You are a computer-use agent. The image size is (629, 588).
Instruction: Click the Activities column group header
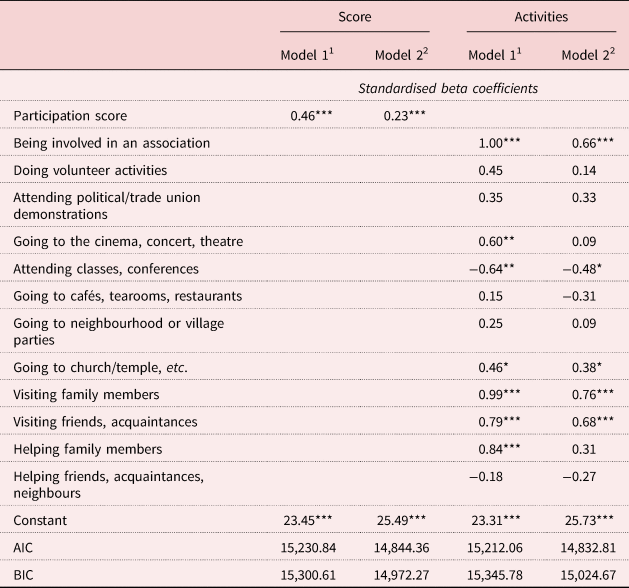[x=543, y=19]
